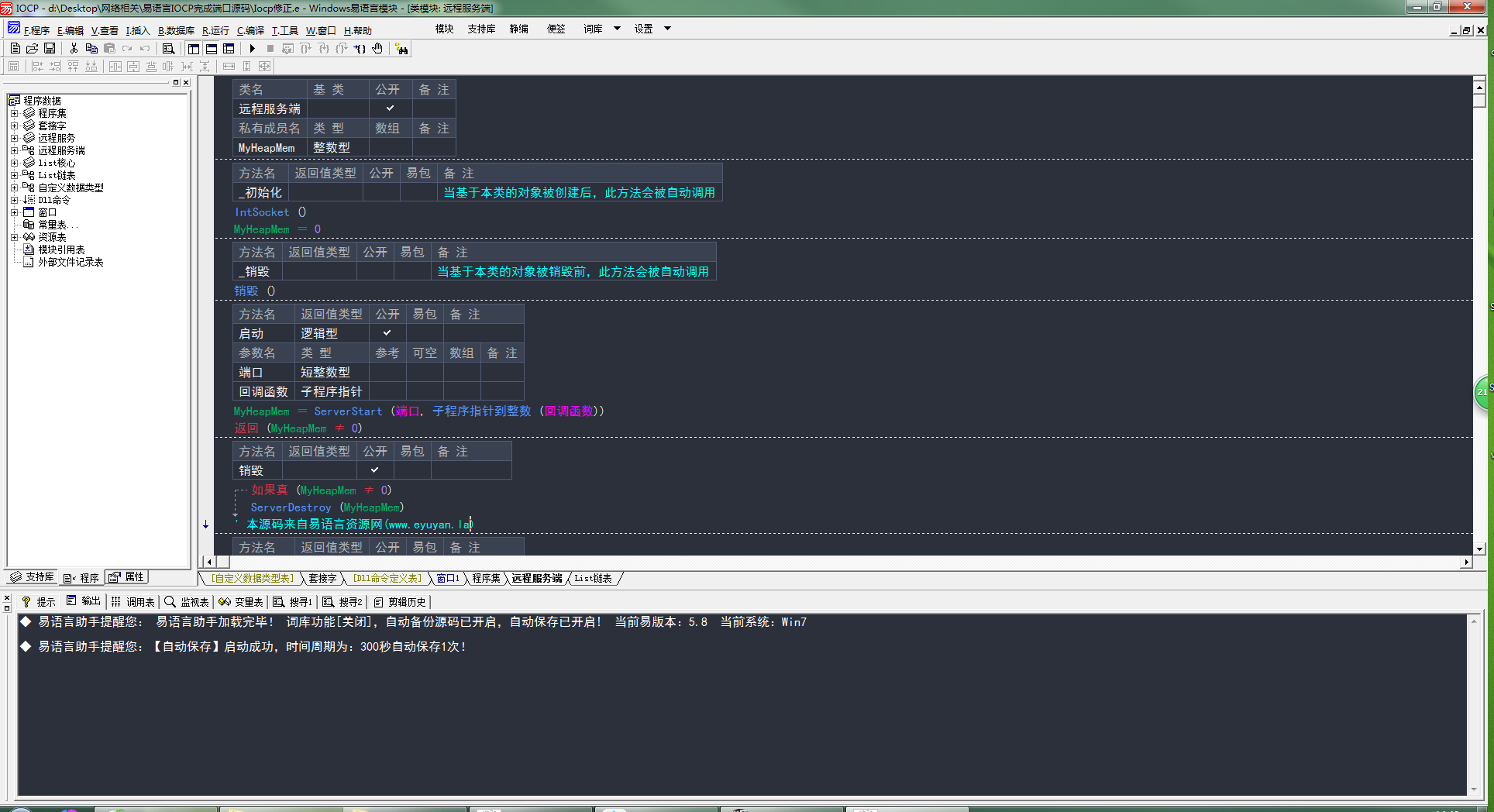Expand the 远程服务 tree node
This screenshot has width=1494, height=812.
(14, 138)
